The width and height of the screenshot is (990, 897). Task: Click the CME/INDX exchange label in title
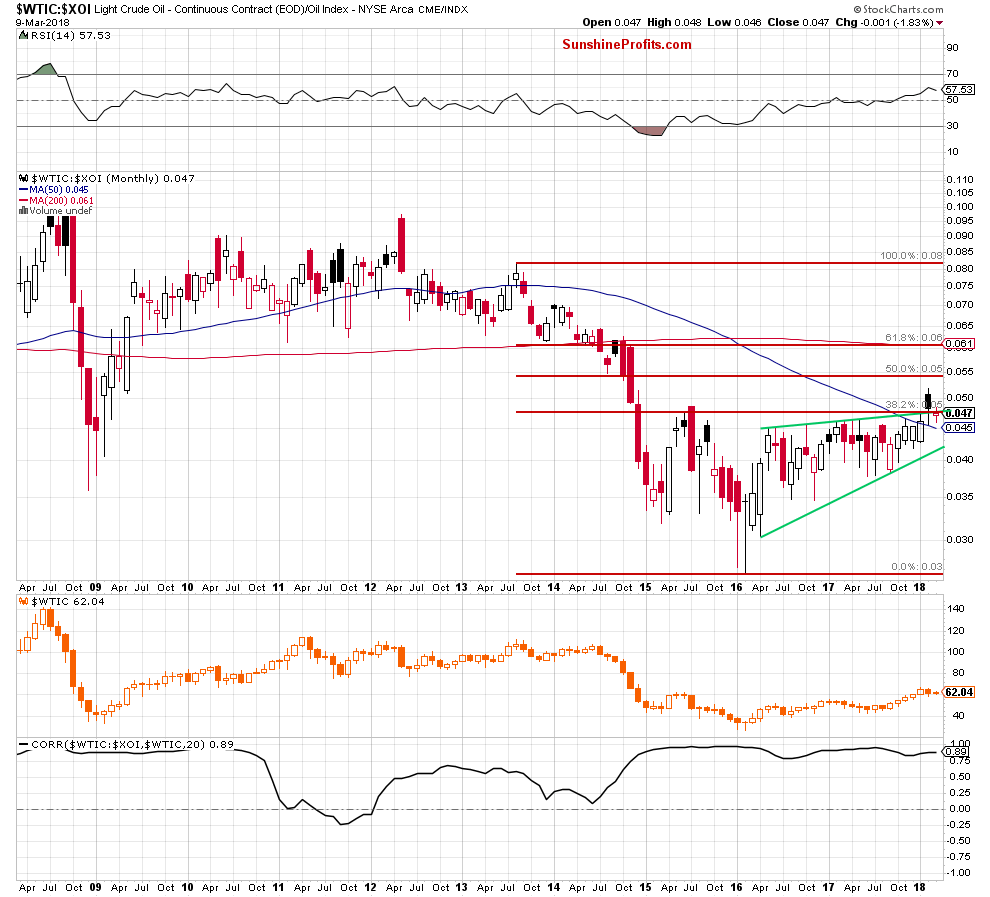tap(443, 9)
